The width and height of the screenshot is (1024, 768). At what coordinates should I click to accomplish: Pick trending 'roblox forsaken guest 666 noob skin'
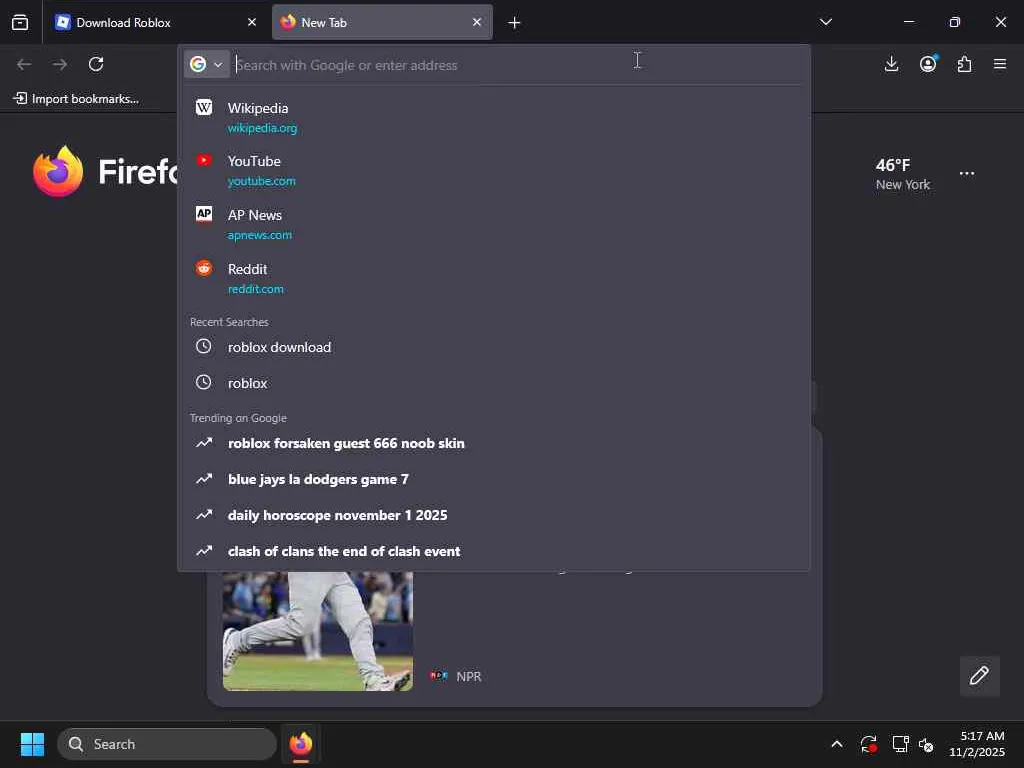click(494, 443)
